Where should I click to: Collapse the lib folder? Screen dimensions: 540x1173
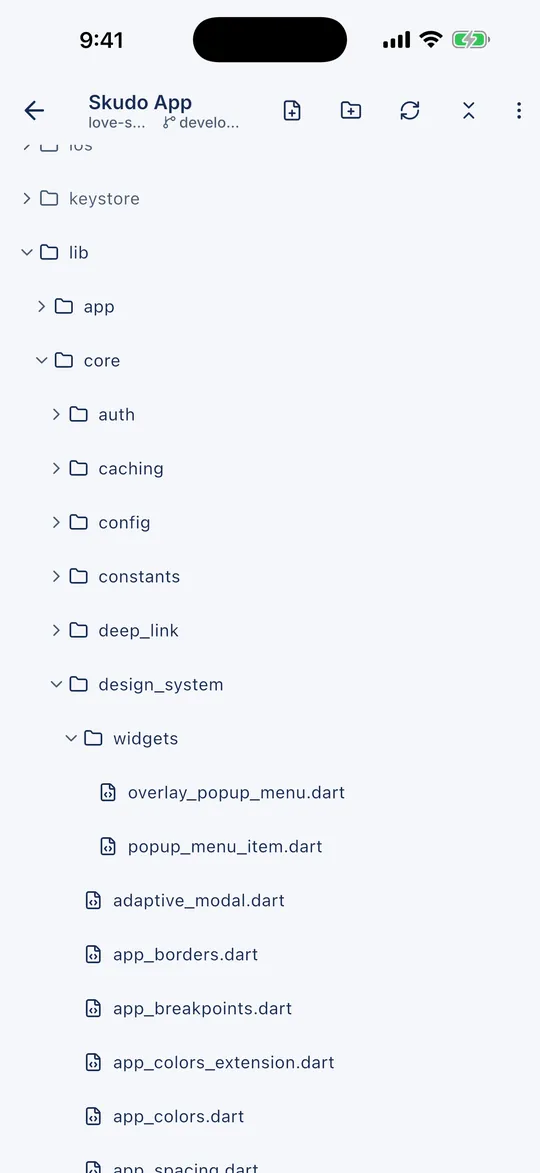pyautogui.click(x=55, y=252)
